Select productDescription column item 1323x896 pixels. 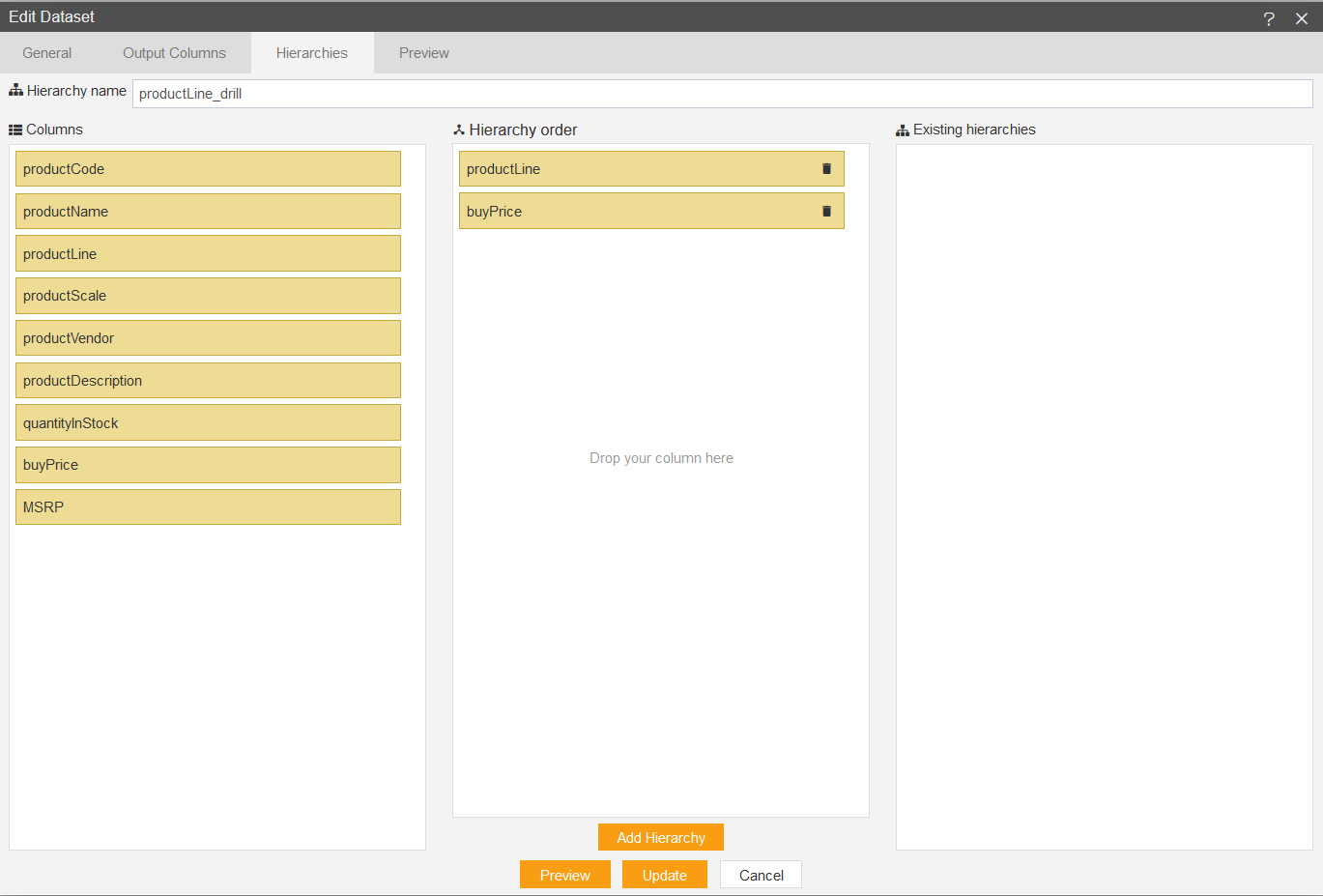click(208, 380)
